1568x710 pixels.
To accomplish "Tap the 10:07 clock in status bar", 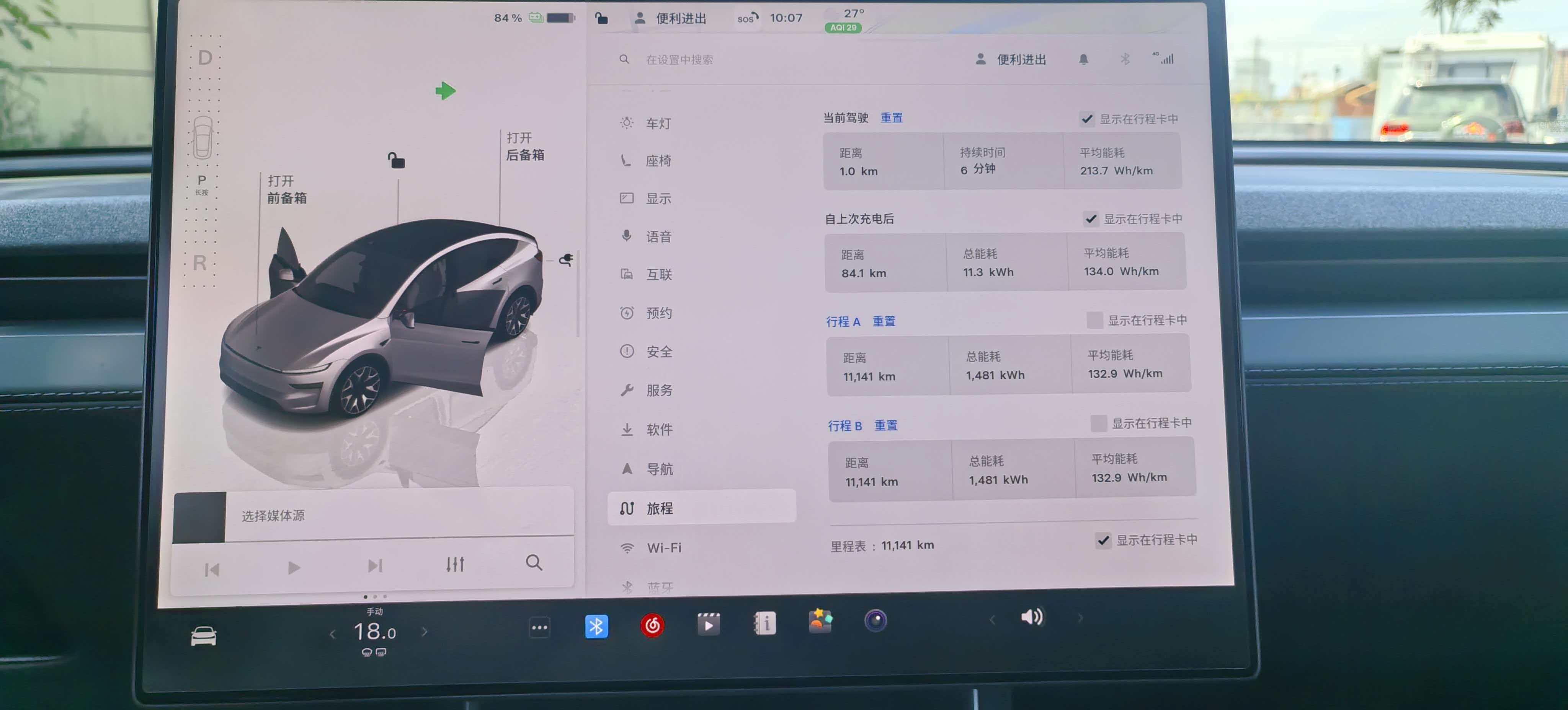I will click(x=786, y=18).
